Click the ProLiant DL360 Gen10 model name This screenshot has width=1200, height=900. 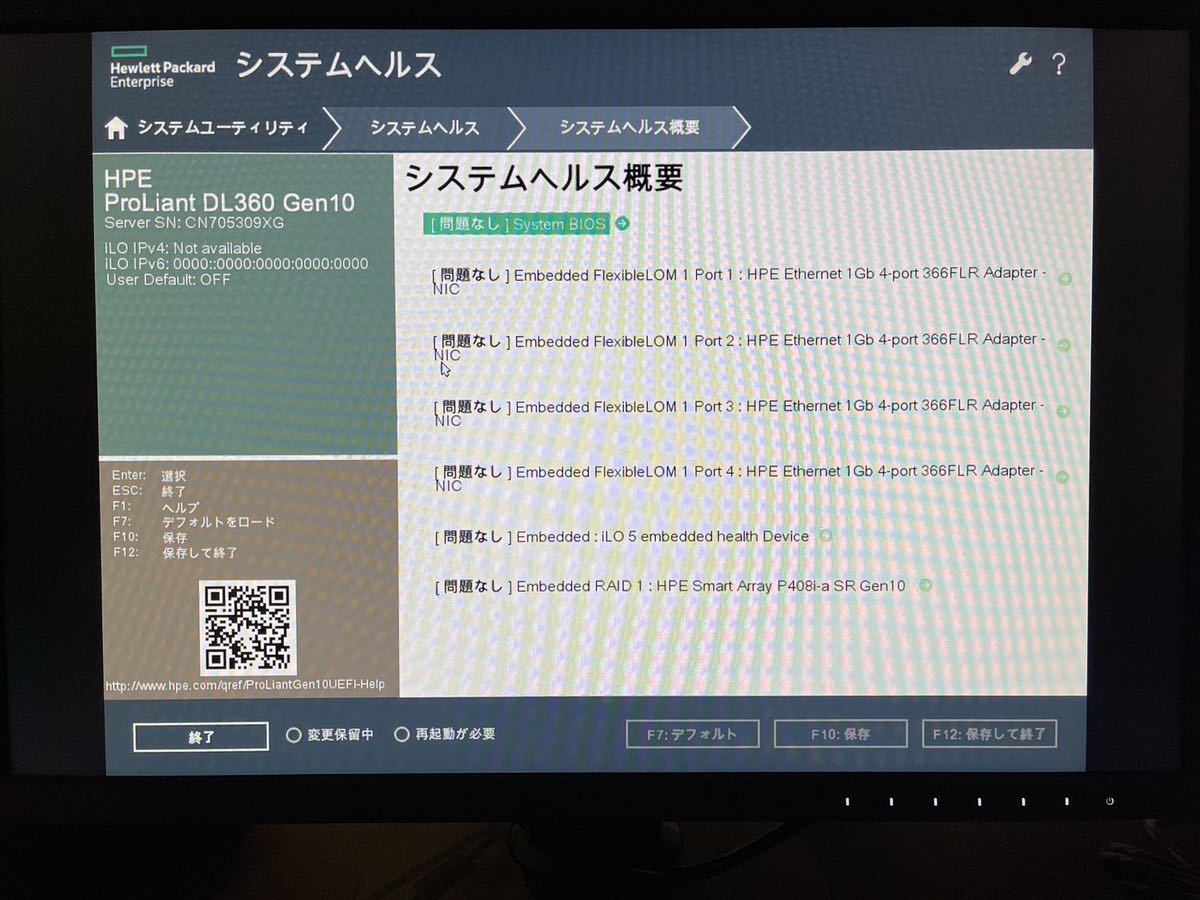pos(229,202)
